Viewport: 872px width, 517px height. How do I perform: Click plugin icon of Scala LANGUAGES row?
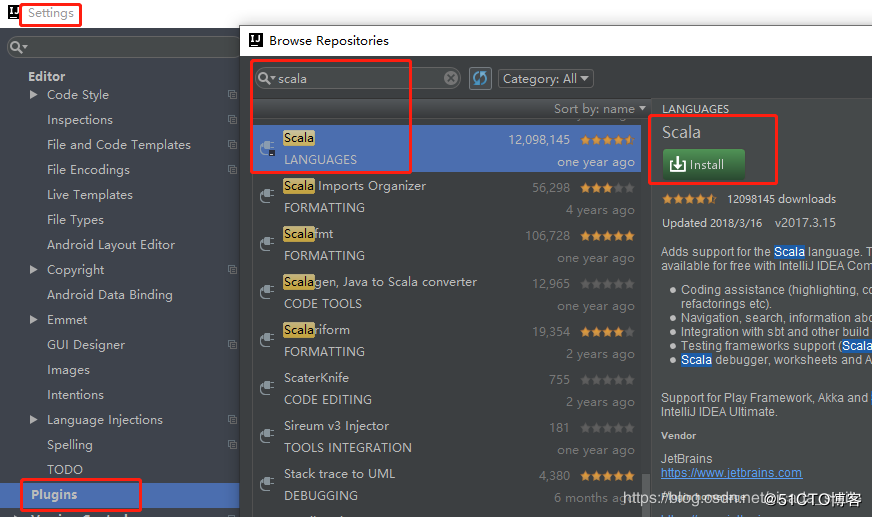[267, 148]
